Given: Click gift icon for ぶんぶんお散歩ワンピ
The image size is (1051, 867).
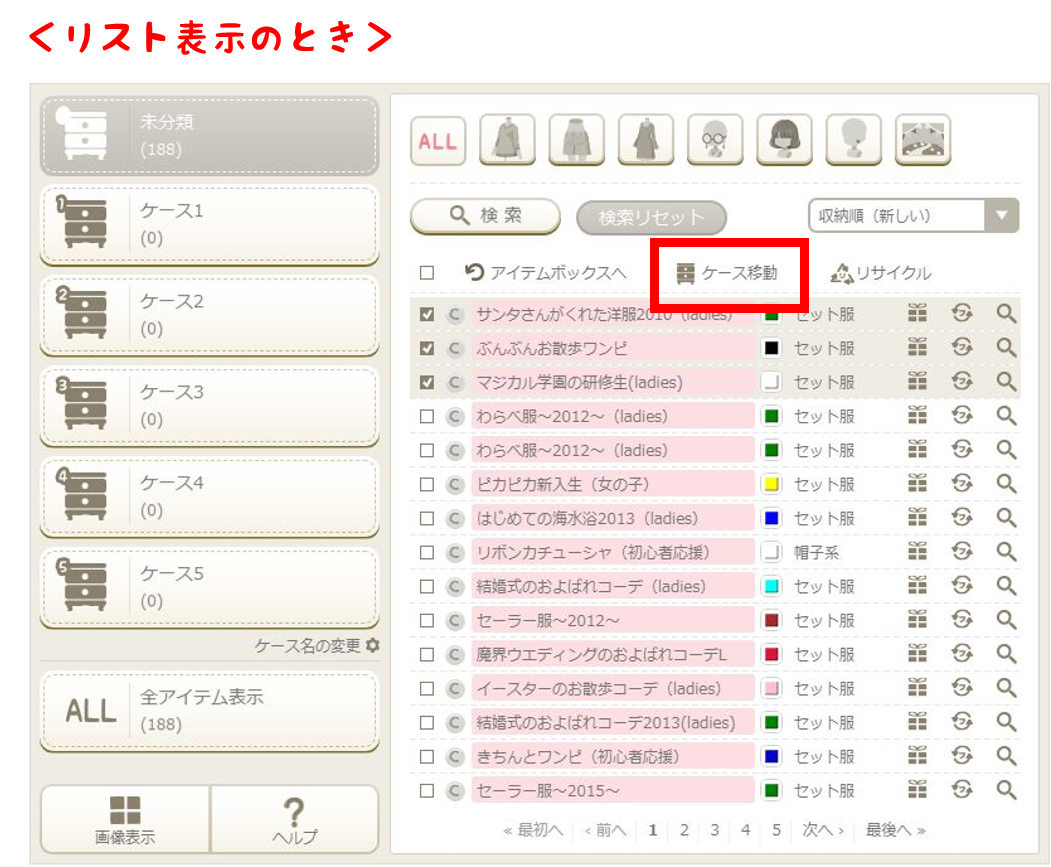Looking at the screenshot, I should click(917, 348).
